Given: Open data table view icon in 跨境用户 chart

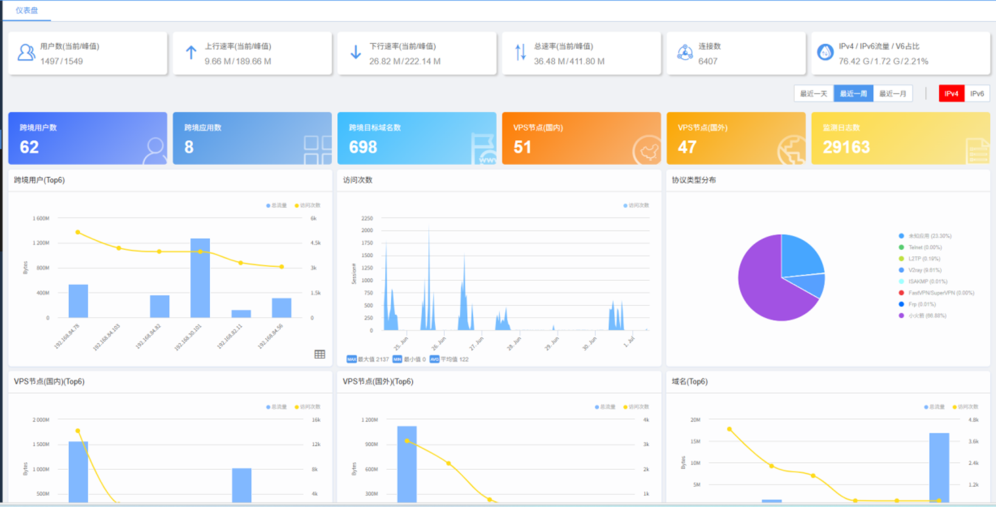Looking at the screenshot, I should pyautogui.click(x=320, y=354).
